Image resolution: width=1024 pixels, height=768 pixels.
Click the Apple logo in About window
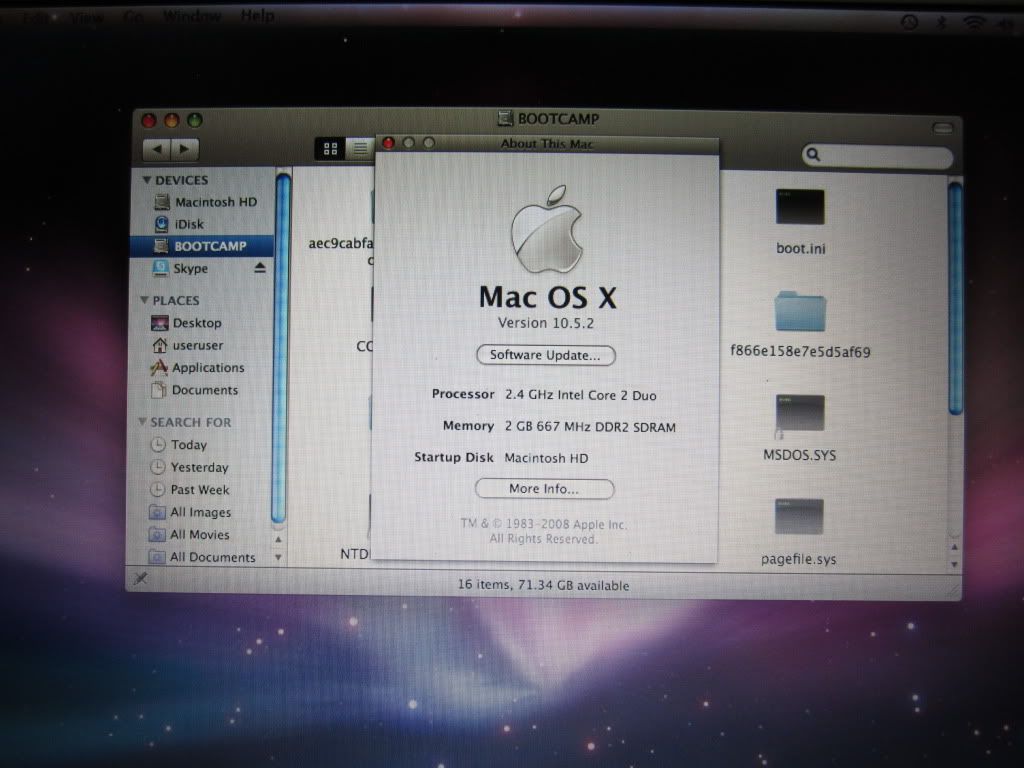(x=547, y=229)
